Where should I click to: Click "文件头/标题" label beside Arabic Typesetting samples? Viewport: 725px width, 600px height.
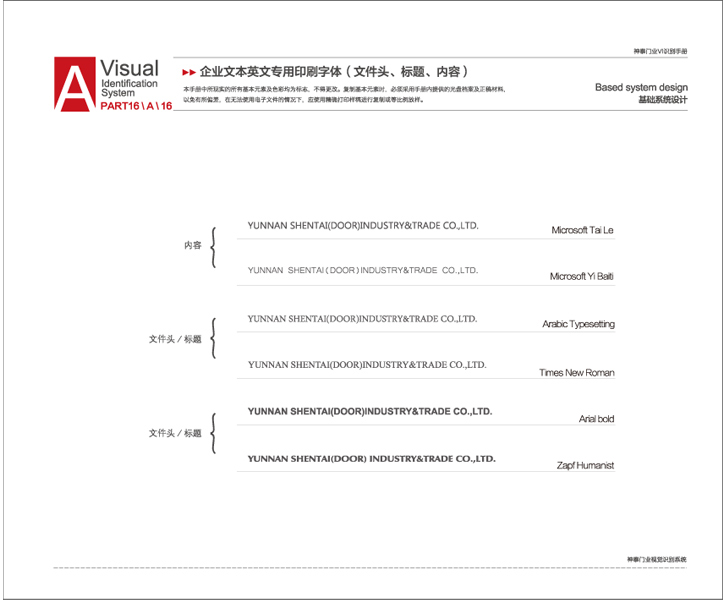pyautogui.click(x=175, y=339)
